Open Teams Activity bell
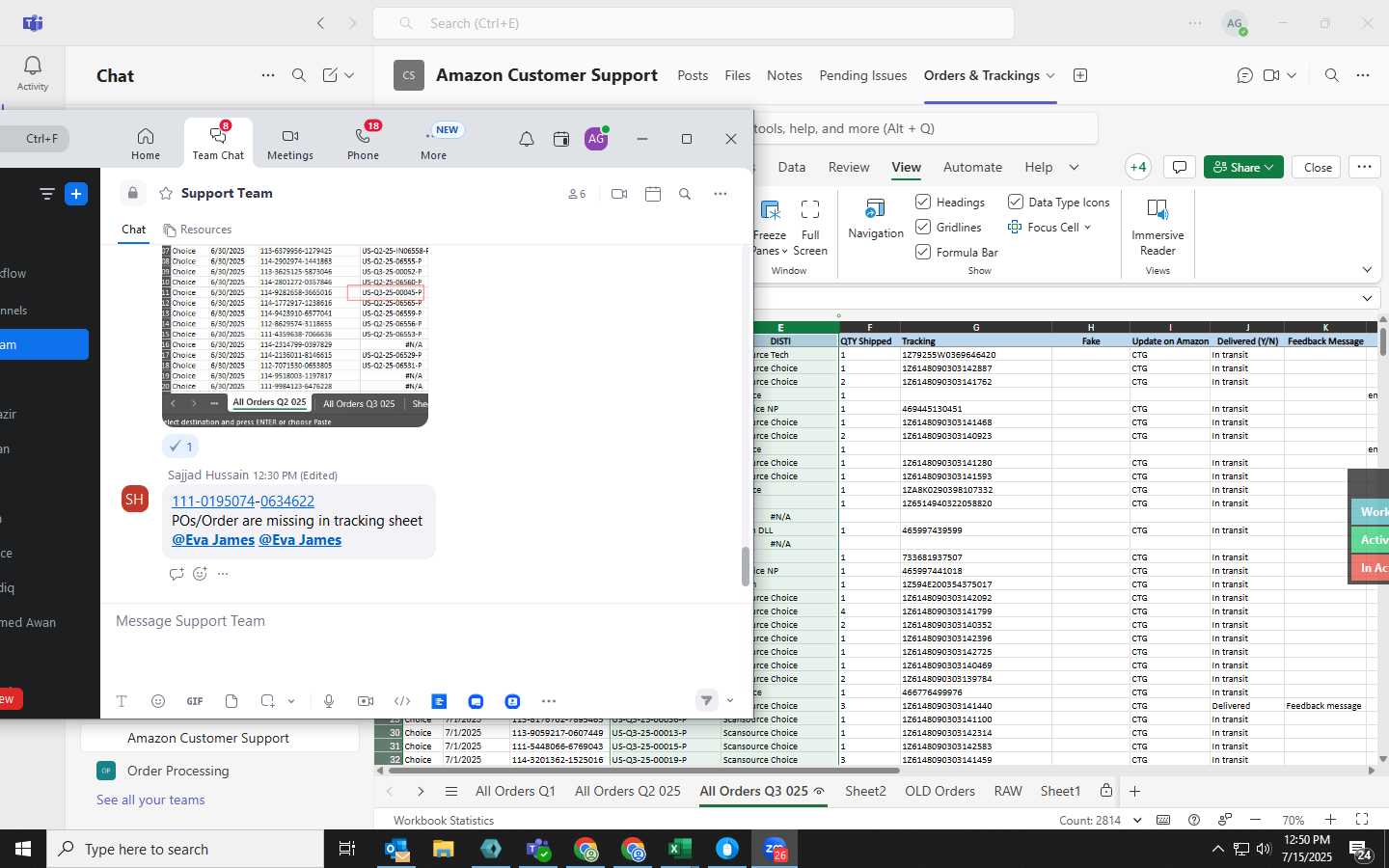This screenshot has height=868, width=1389. (33, 72)
